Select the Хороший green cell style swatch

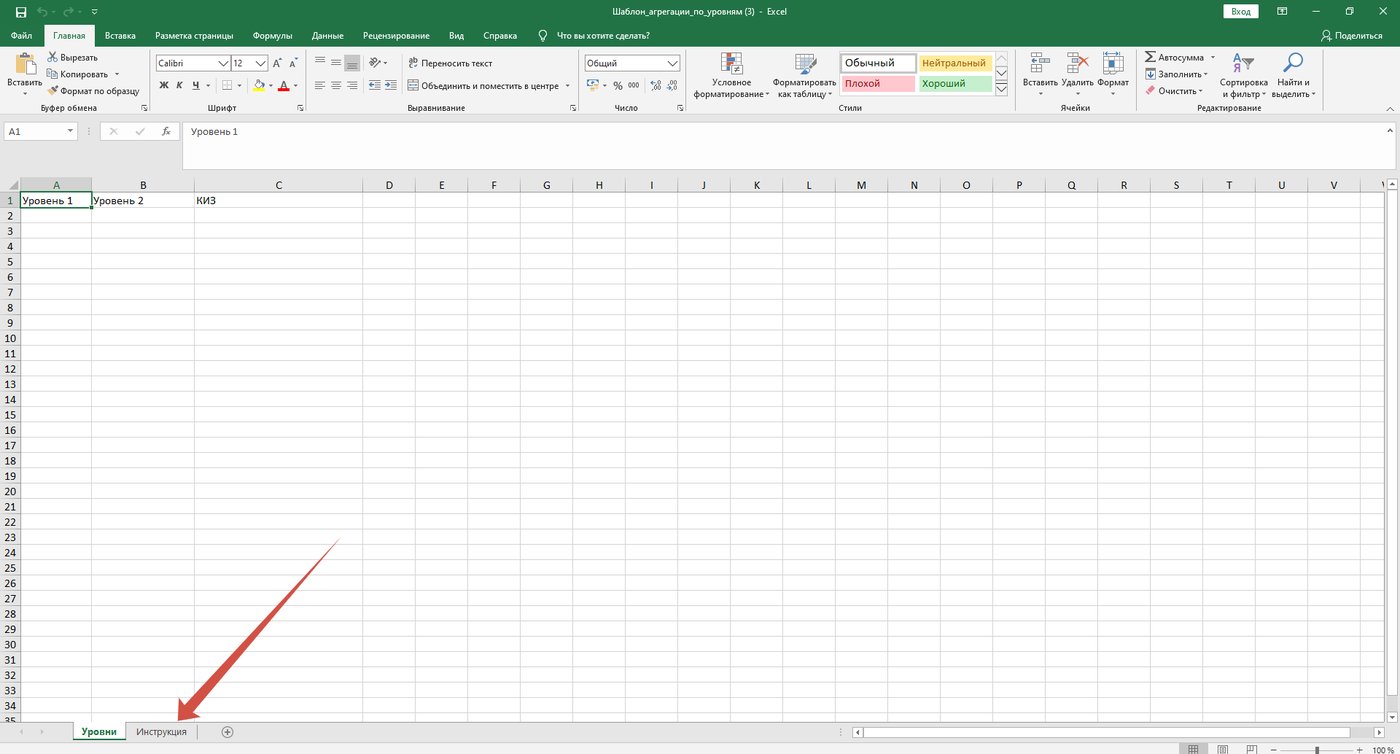pyautogui.click(x=955, y=84)
